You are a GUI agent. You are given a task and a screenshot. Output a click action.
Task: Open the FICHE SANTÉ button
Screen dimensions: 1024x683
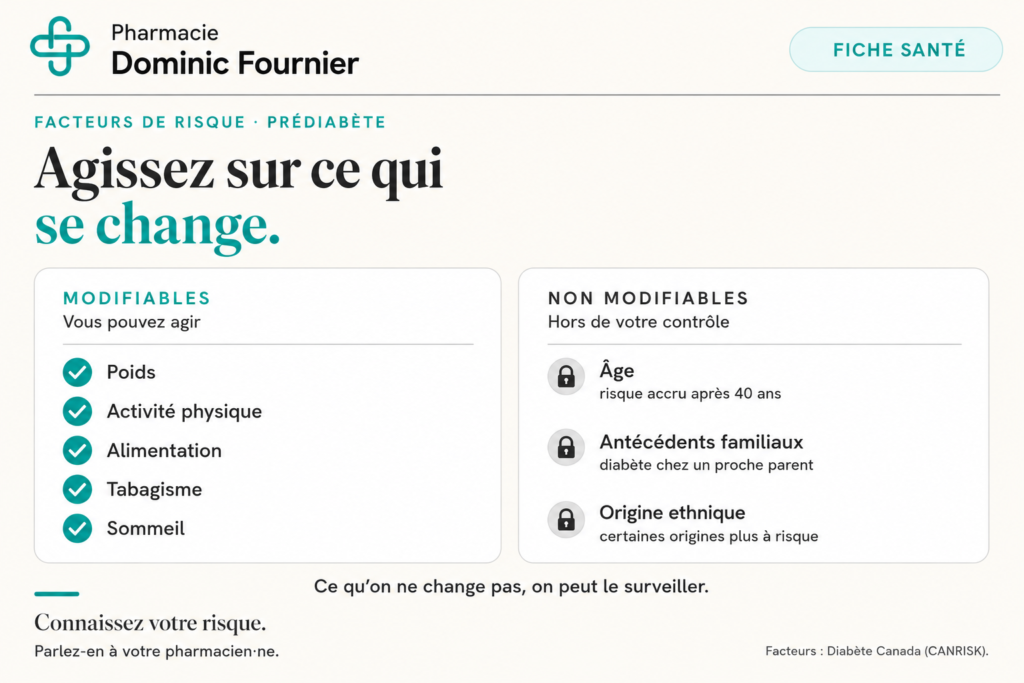896,50
